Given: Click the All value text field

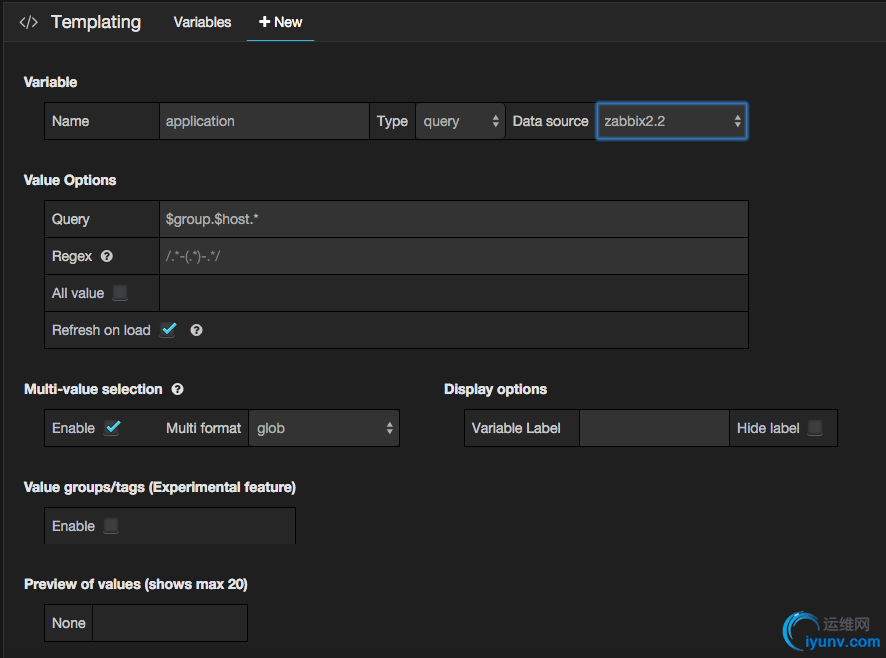Looking at the screenshot, I should coord(452,293).
